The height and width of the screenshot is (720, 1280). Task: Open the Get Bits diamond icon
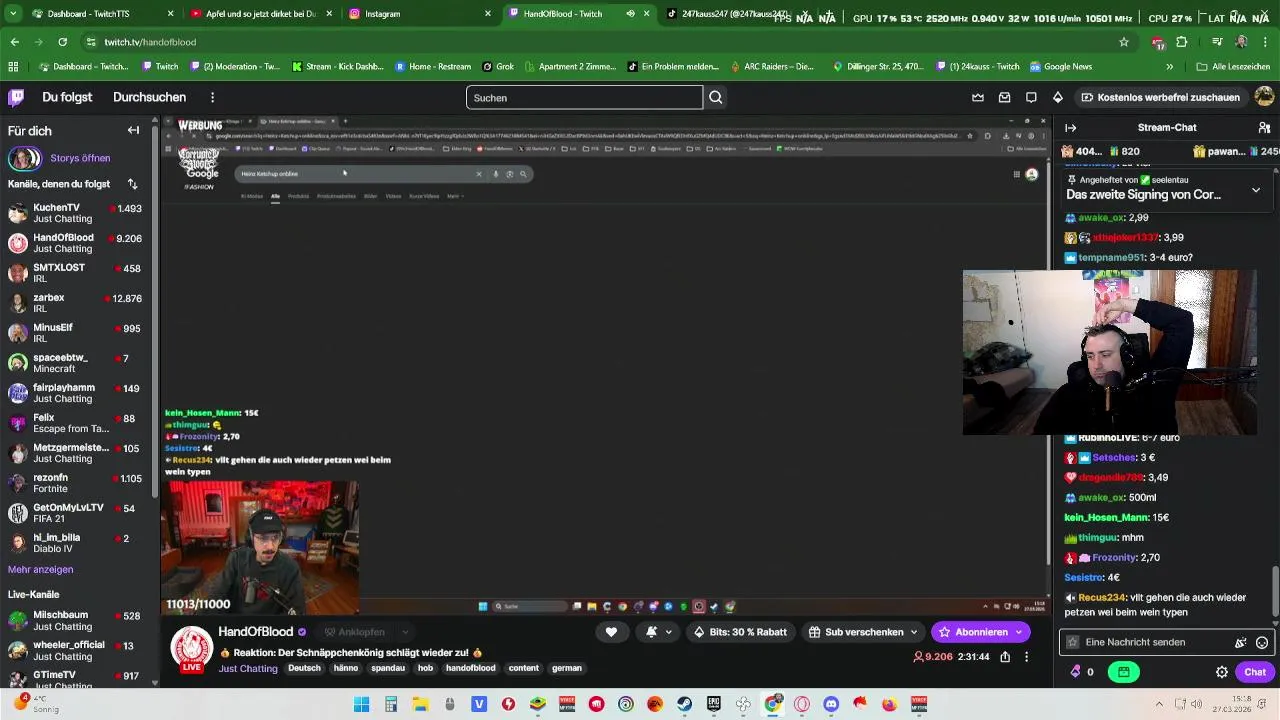[1058, 97]
